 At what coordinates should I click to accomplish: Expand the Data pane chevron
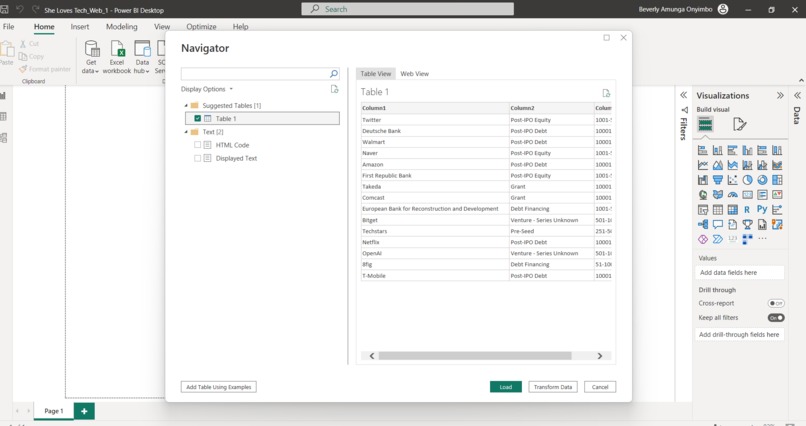[x=797, y=95]
